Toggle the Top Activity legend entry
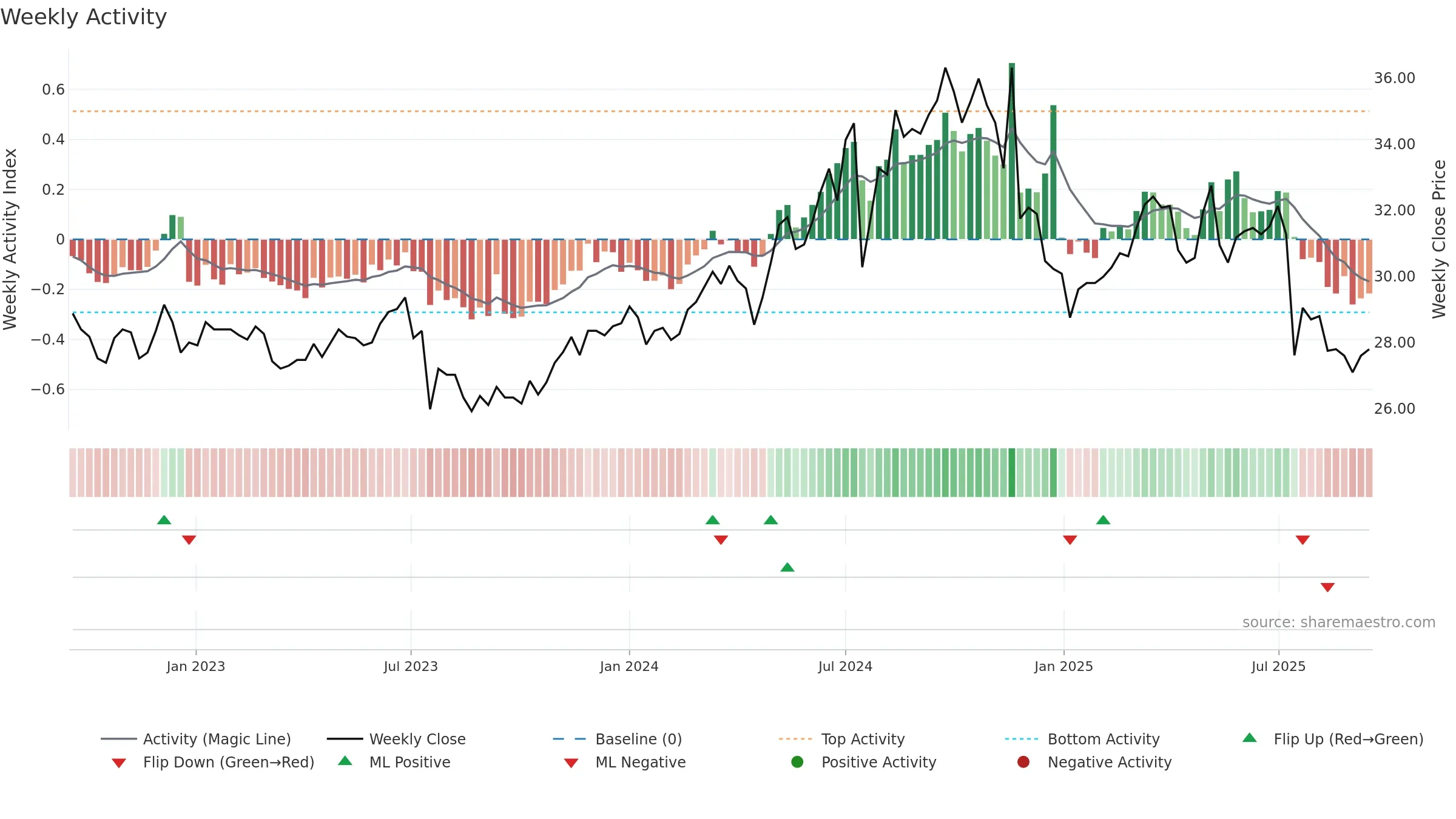1456x819 pixels. click(x=841, y=739)
